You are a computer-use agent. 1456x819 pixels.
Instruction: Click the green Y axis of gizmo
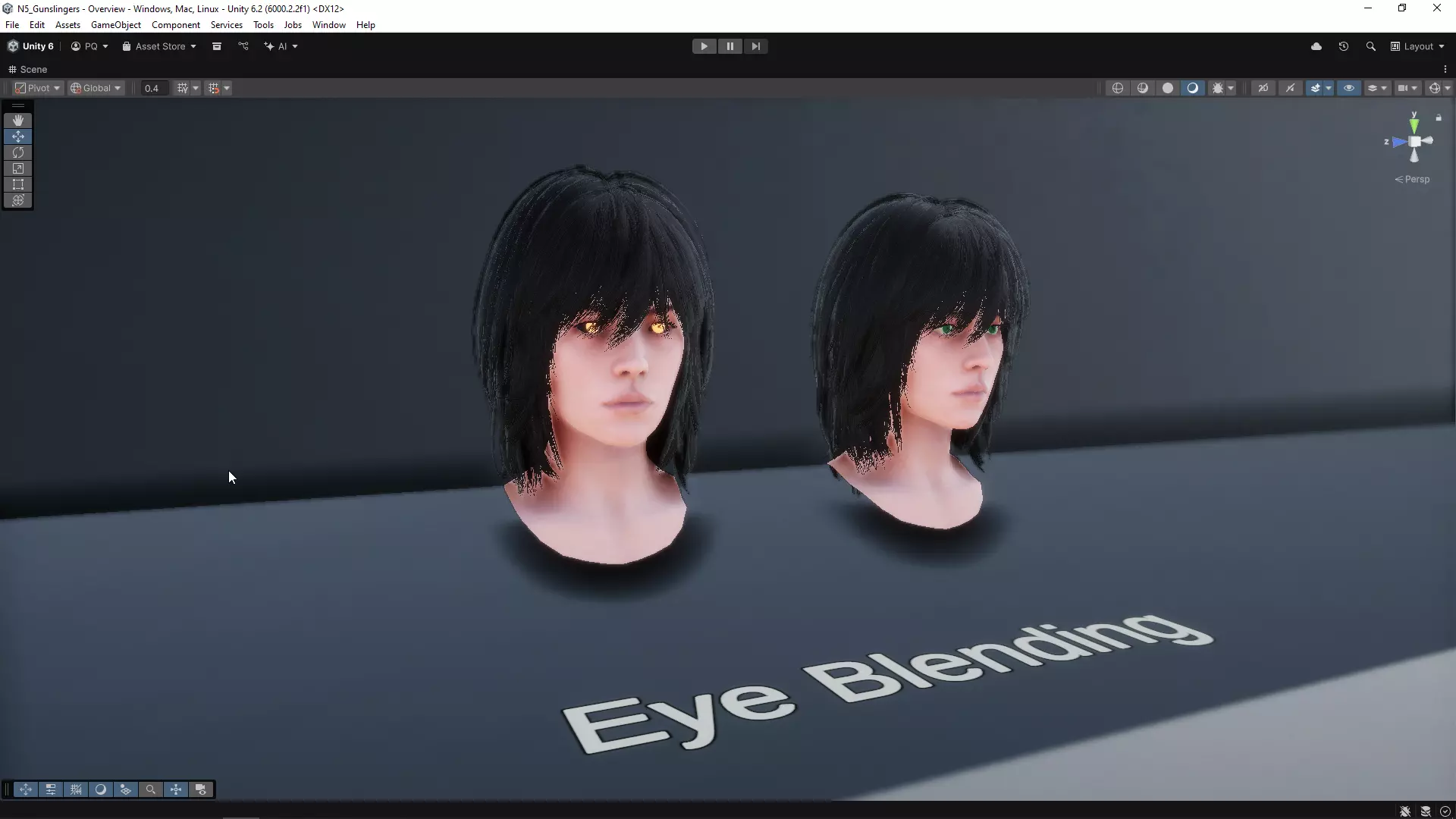coord(1414,124)
